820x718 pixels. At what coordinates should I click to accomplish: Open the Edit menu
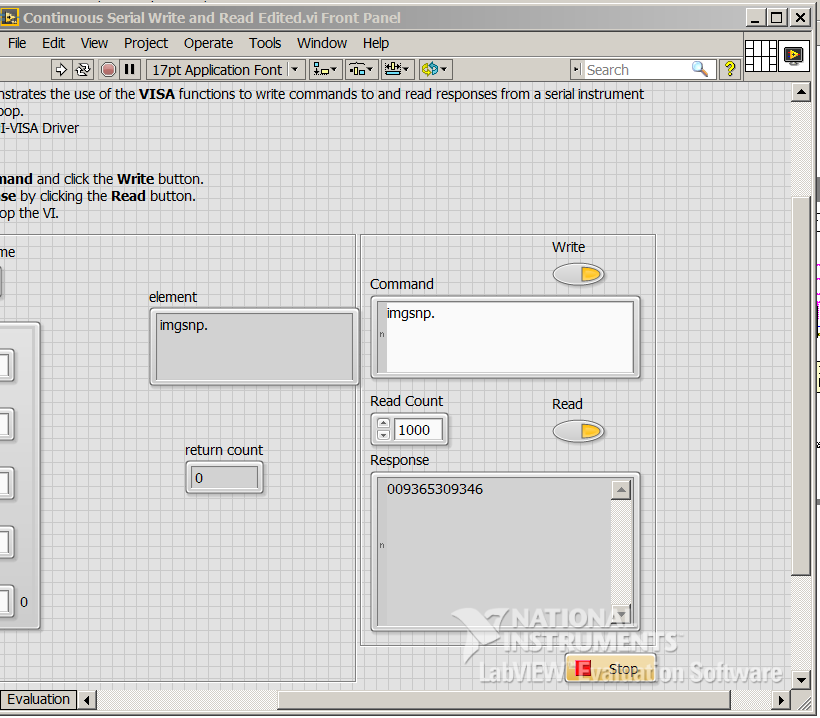(53, 43)
